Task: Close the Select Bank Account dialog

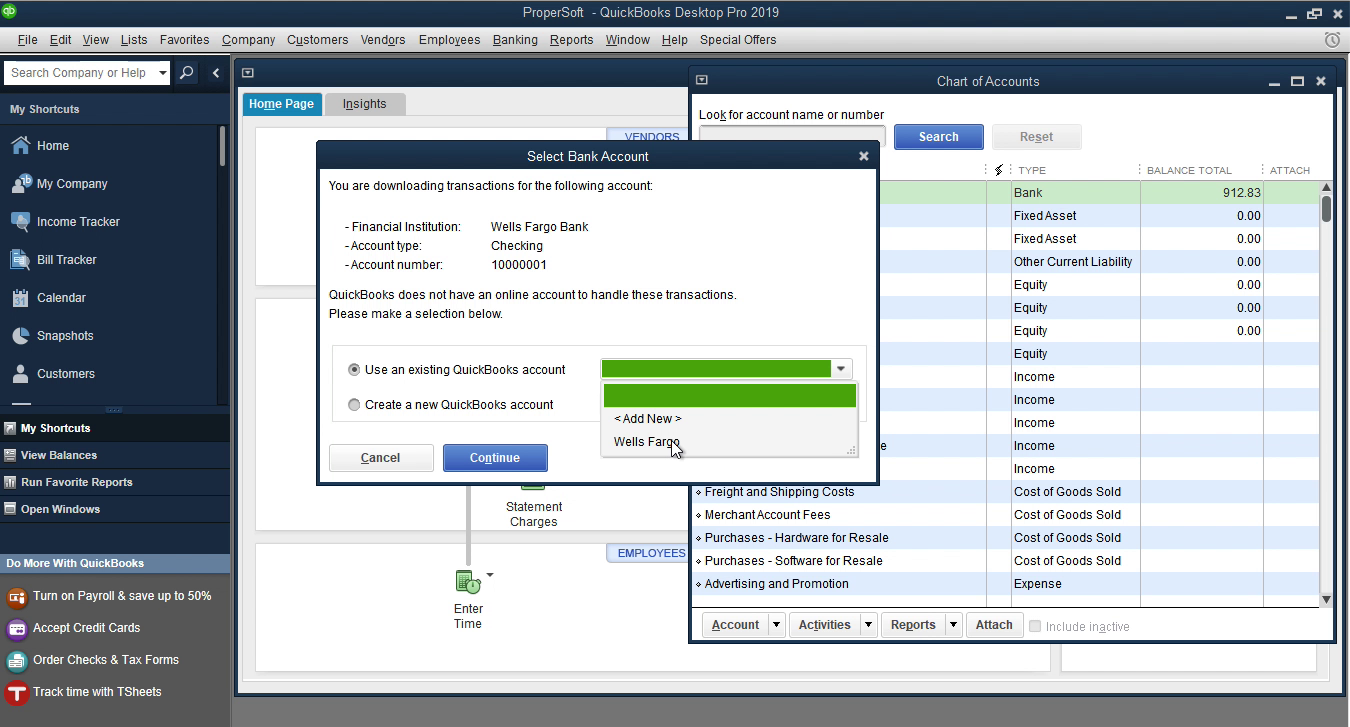Action: pos(864,157)
